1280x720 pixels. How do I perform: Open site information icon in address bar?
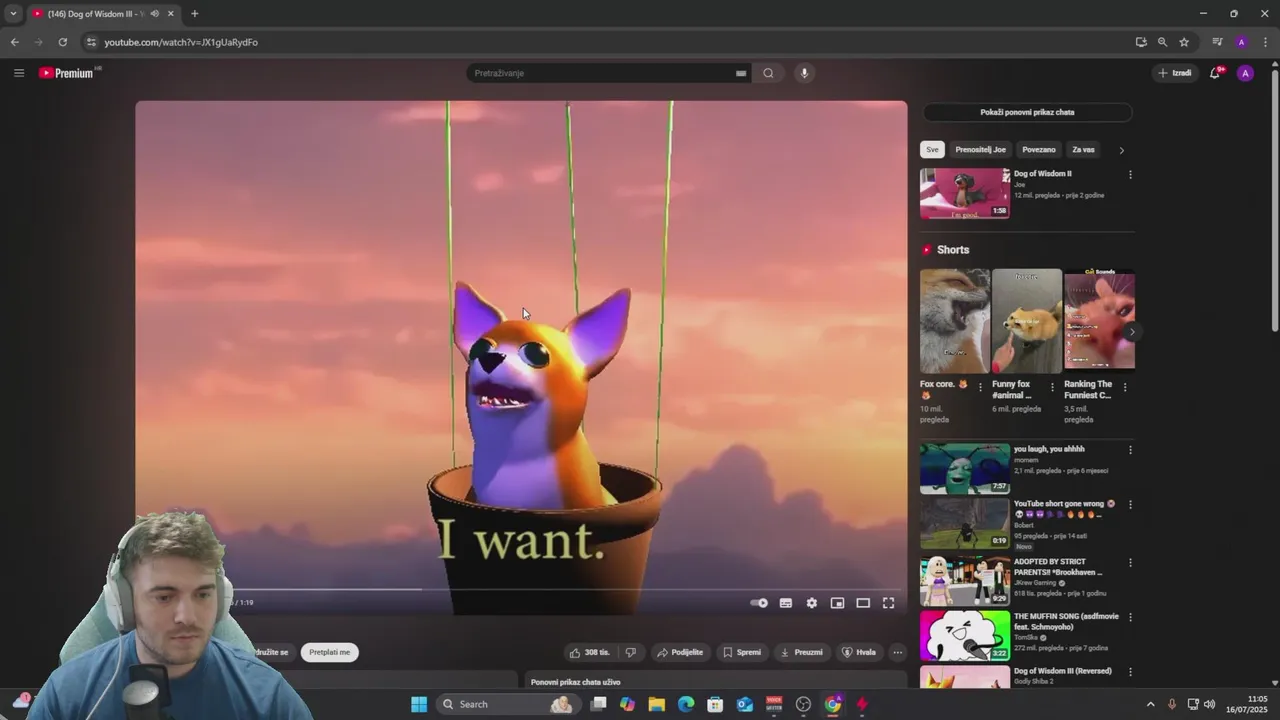click(x=91, y=42)
